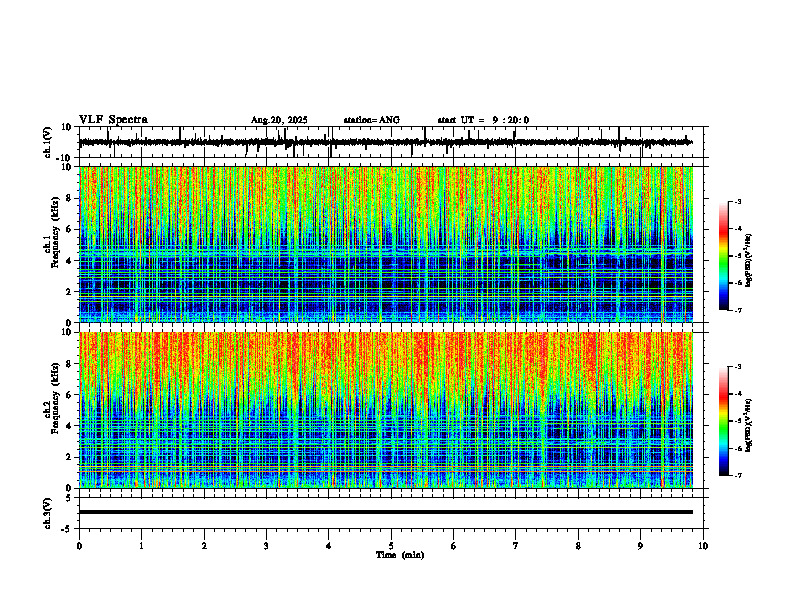Viewport: 792px width, 612px height.
Task: Click the 2 kHz tick label of ch.2 spectrogram
Action: coord(69,457)
